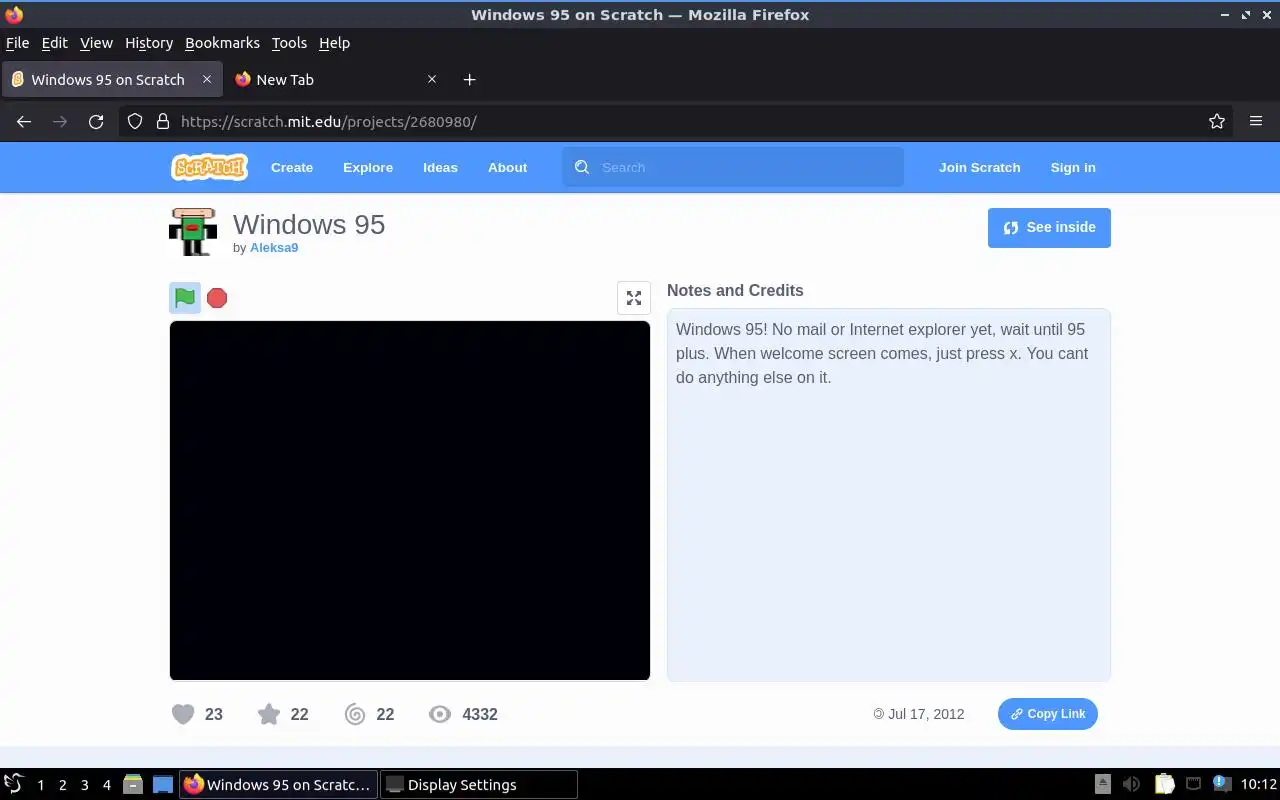The height and width of the screenshot is (800, 1280).
Task: Click Aleksa9's avatar thumbnail
Action: [193, 232]
